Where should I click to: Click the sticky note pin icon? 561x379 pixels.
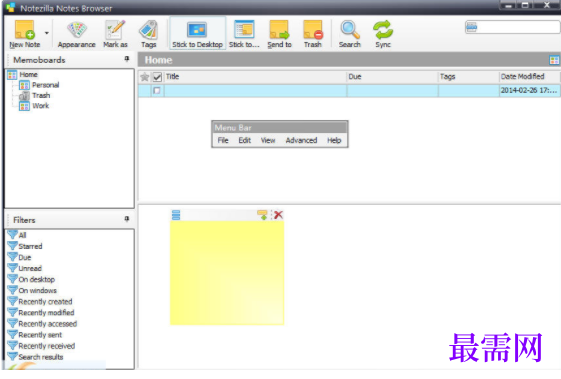[x=262, y=215]
